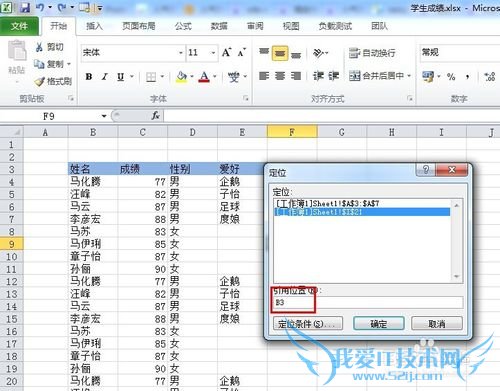Switch to the 视图 tab

pos(291,26)
